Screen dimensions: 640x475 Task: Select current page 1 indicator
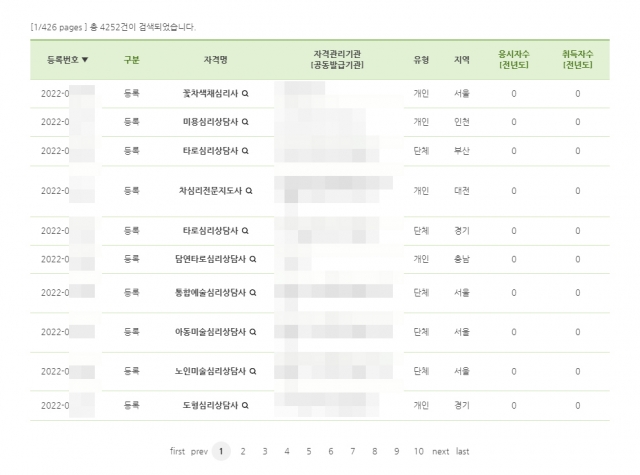221,451
